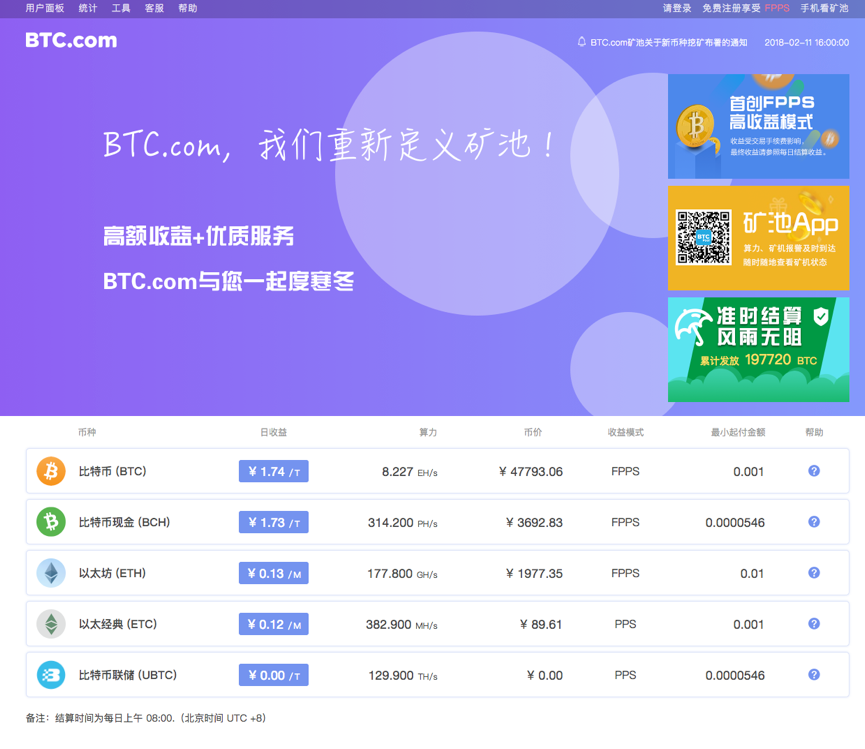Click the 129.900 TH/s hashrate value
This screenshot has height=749, width=865.
(403, 675)
